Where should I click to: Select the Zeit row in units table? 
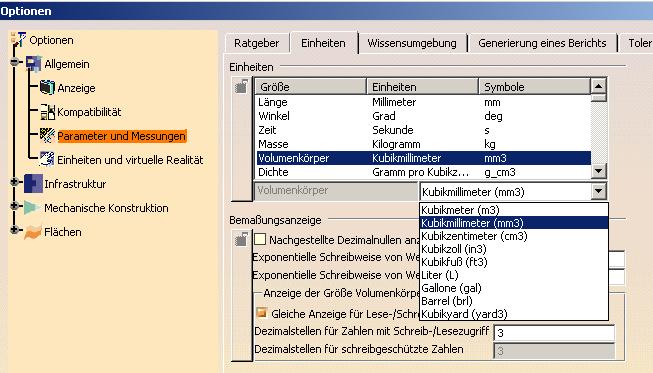click(x=423, y=130)
